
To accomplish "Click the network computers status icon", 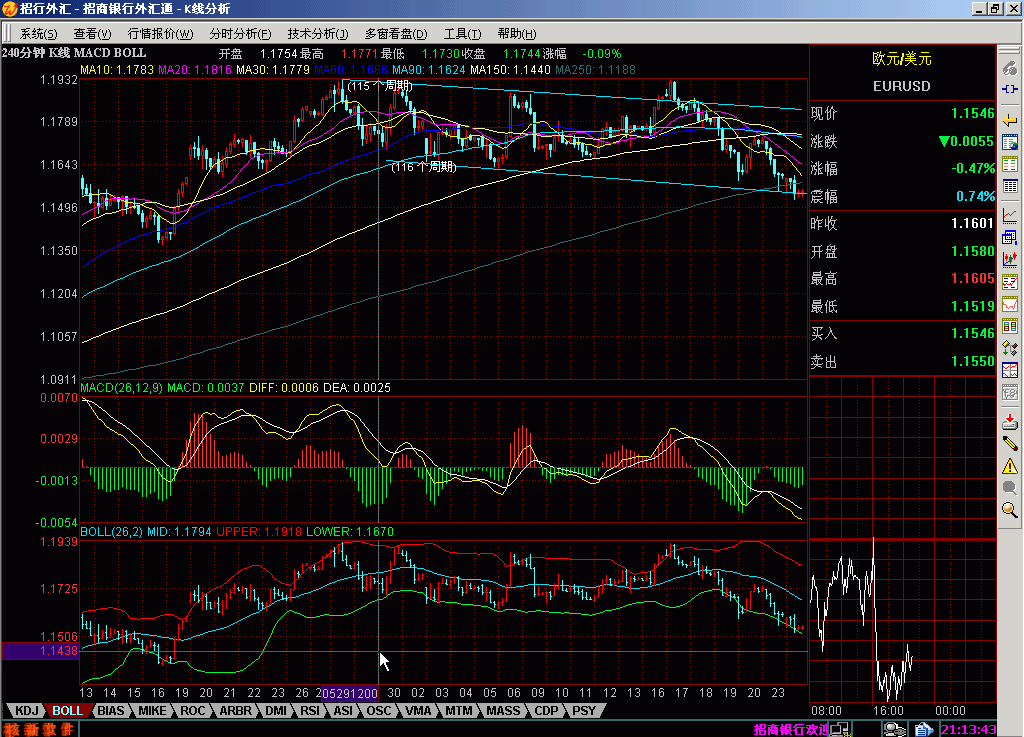I will pyautogui.click(x=840, y=729).
